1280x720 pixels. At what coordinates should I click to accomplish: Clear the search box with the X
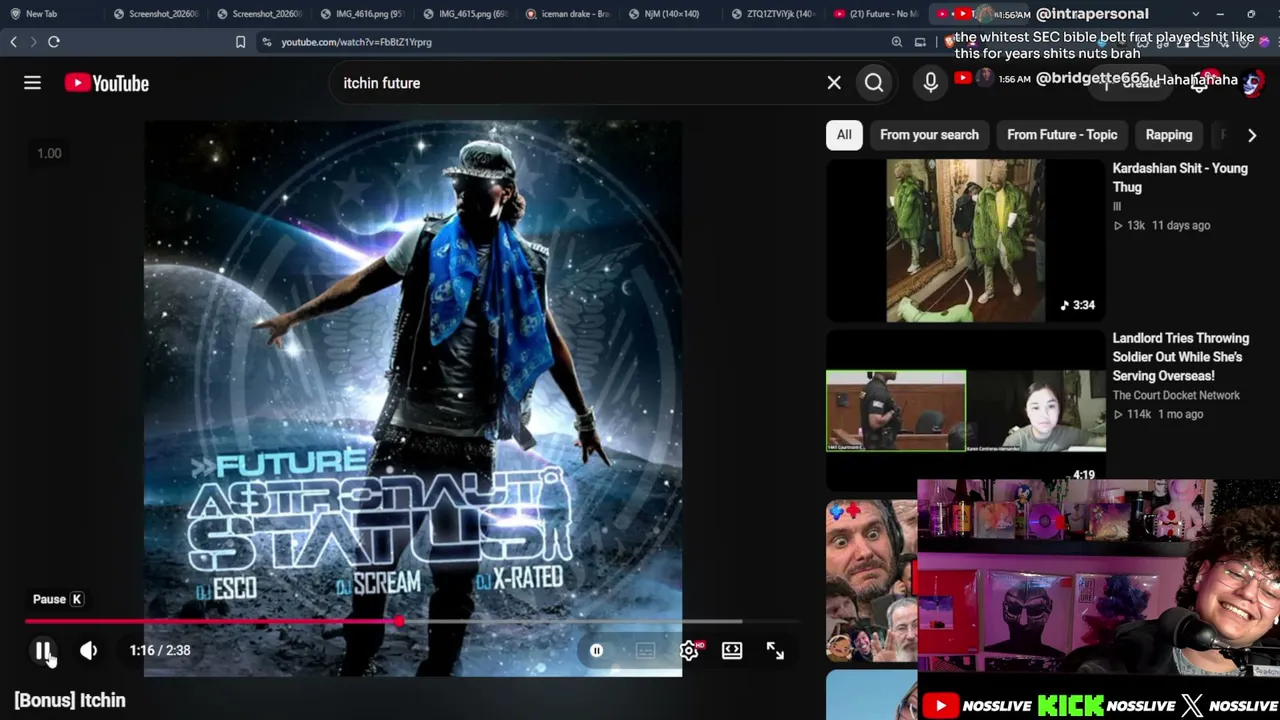(x=834, y=83)
